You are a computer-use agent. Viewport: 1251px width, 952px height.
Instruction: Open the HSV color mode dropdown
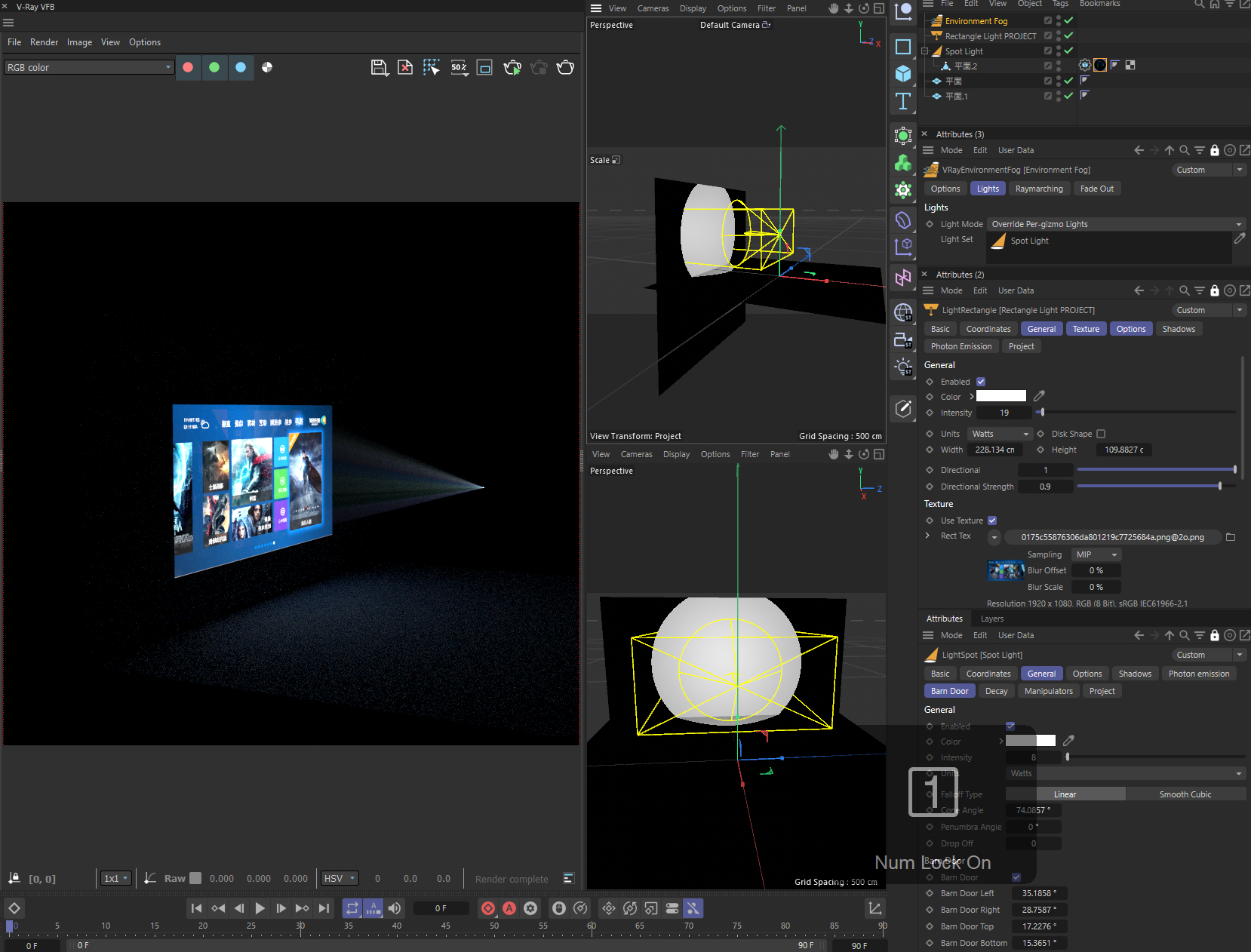(x=340, y=878)
